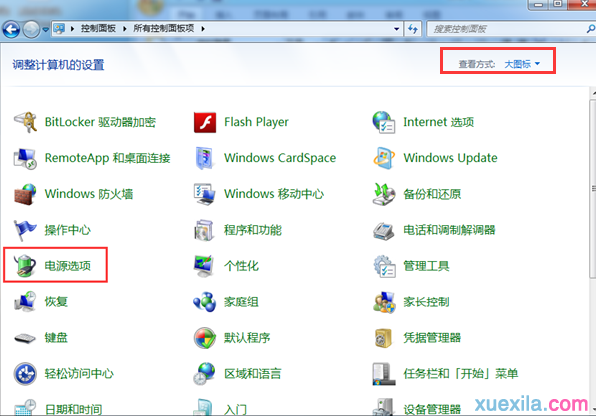The image size is (596, 416).
Task: Open 家长控制 icon
Action: [384, 302]
